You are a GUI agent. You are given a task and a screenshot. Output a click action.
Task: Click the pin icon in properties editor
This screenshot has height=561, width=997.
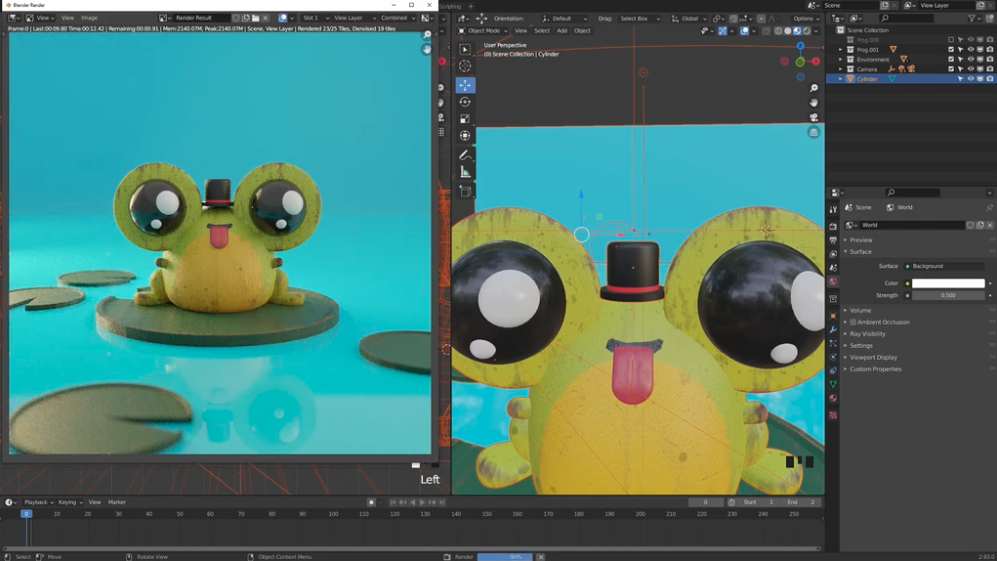(x=989, y=207)
